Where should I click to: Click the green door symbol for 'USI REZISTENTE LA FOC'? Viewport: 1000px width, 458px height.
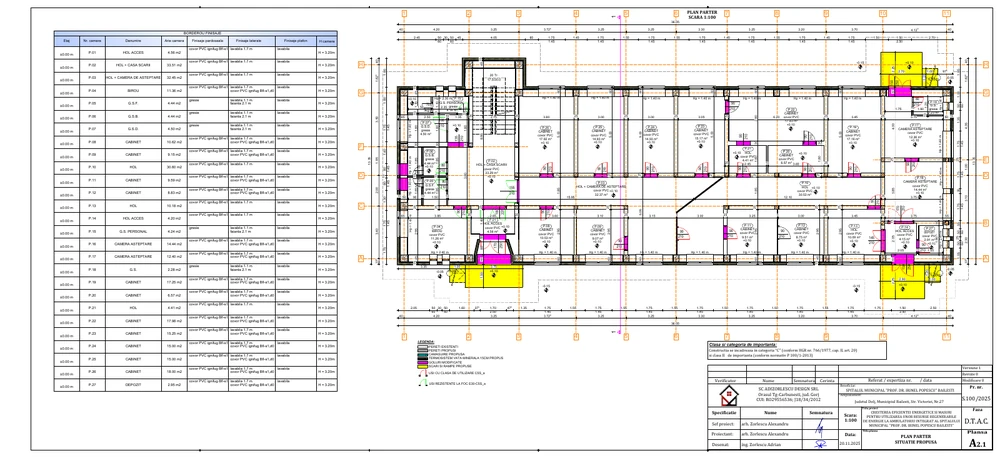coord(423,383)
